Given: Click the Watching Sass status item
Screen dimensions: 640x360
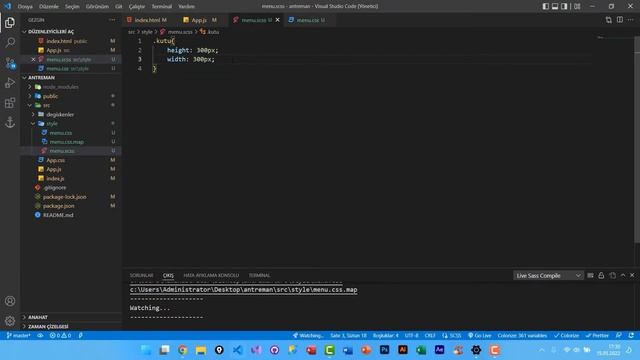Looking at the screenshot, I should tap(308, 336).
